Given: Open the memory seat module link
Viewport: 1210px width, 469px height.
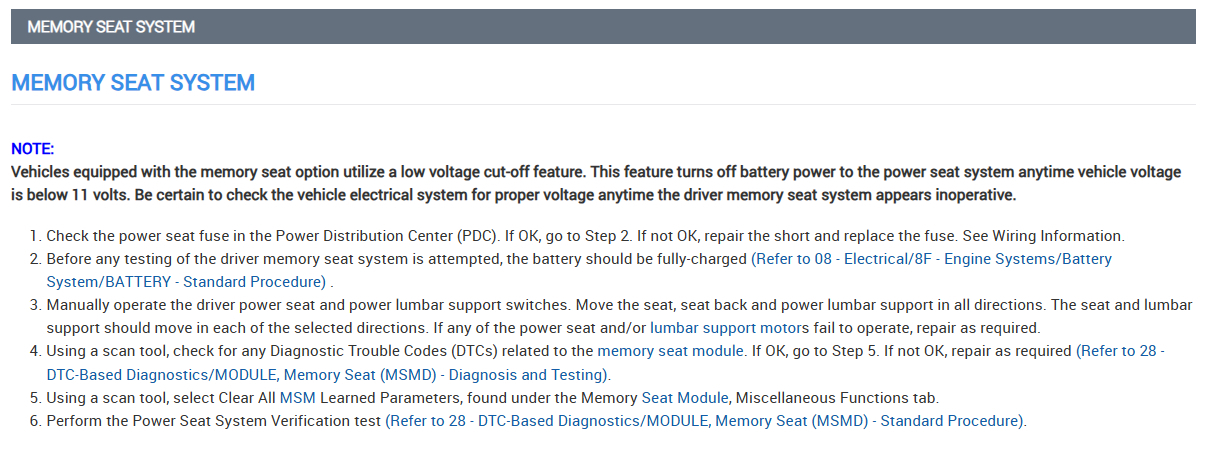Looking at the screenshot, I should pos(670,351).
